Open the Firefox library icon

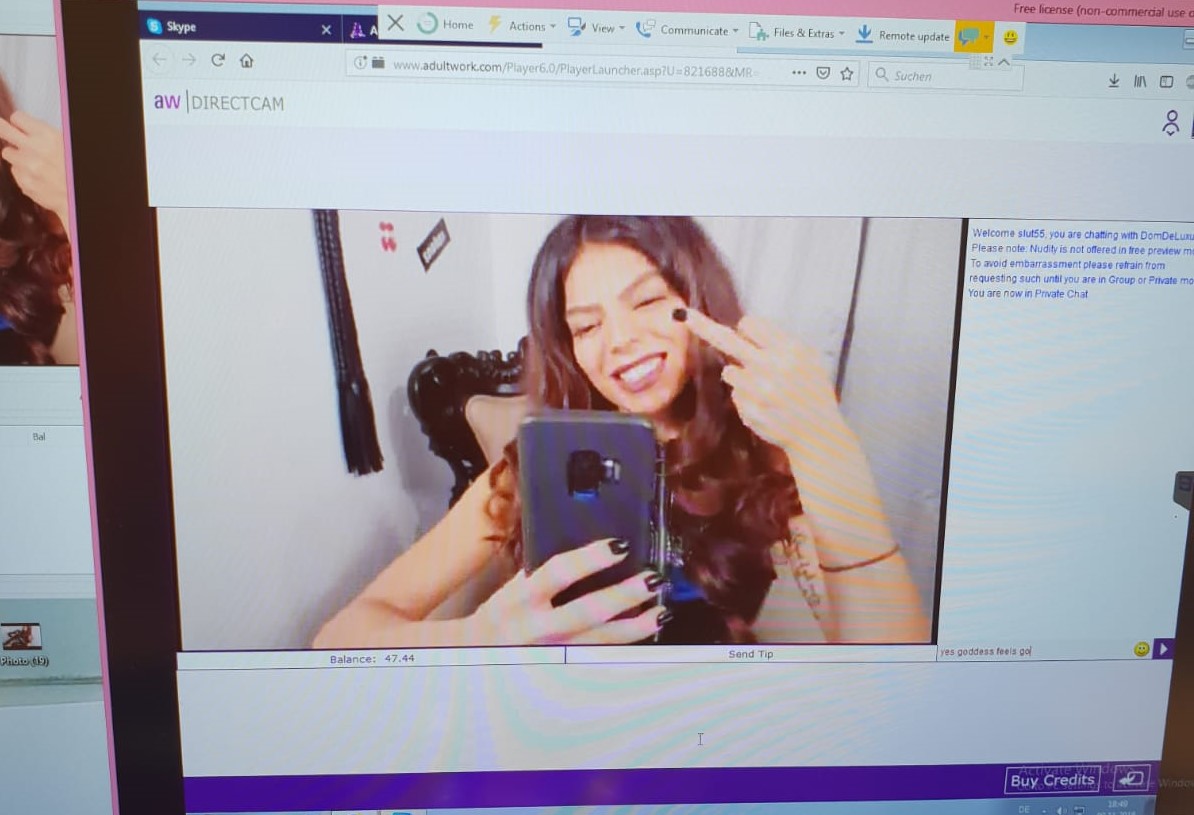tap(1140, 82)
